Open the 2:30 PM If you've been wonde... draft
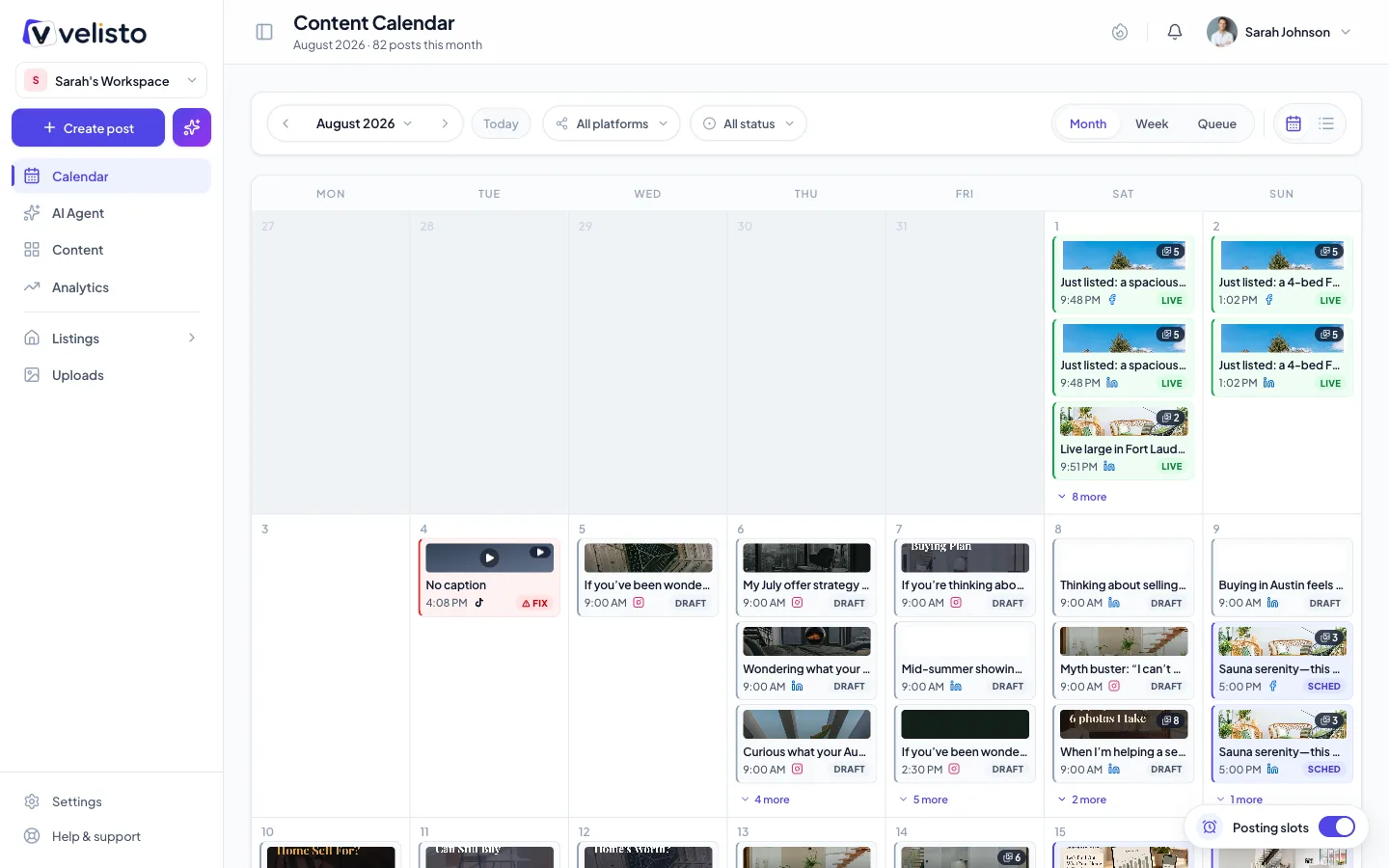This screenshot has height=868, width=1389. coord(965,744)
